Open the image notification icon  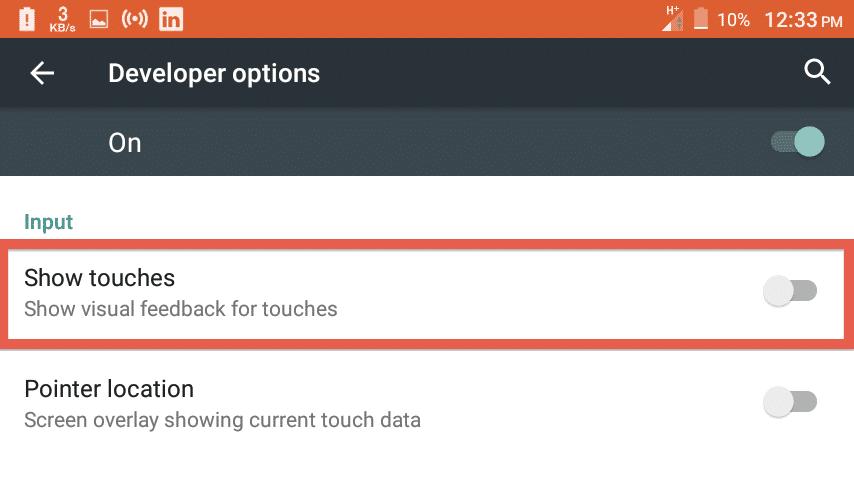pos(99,20)
